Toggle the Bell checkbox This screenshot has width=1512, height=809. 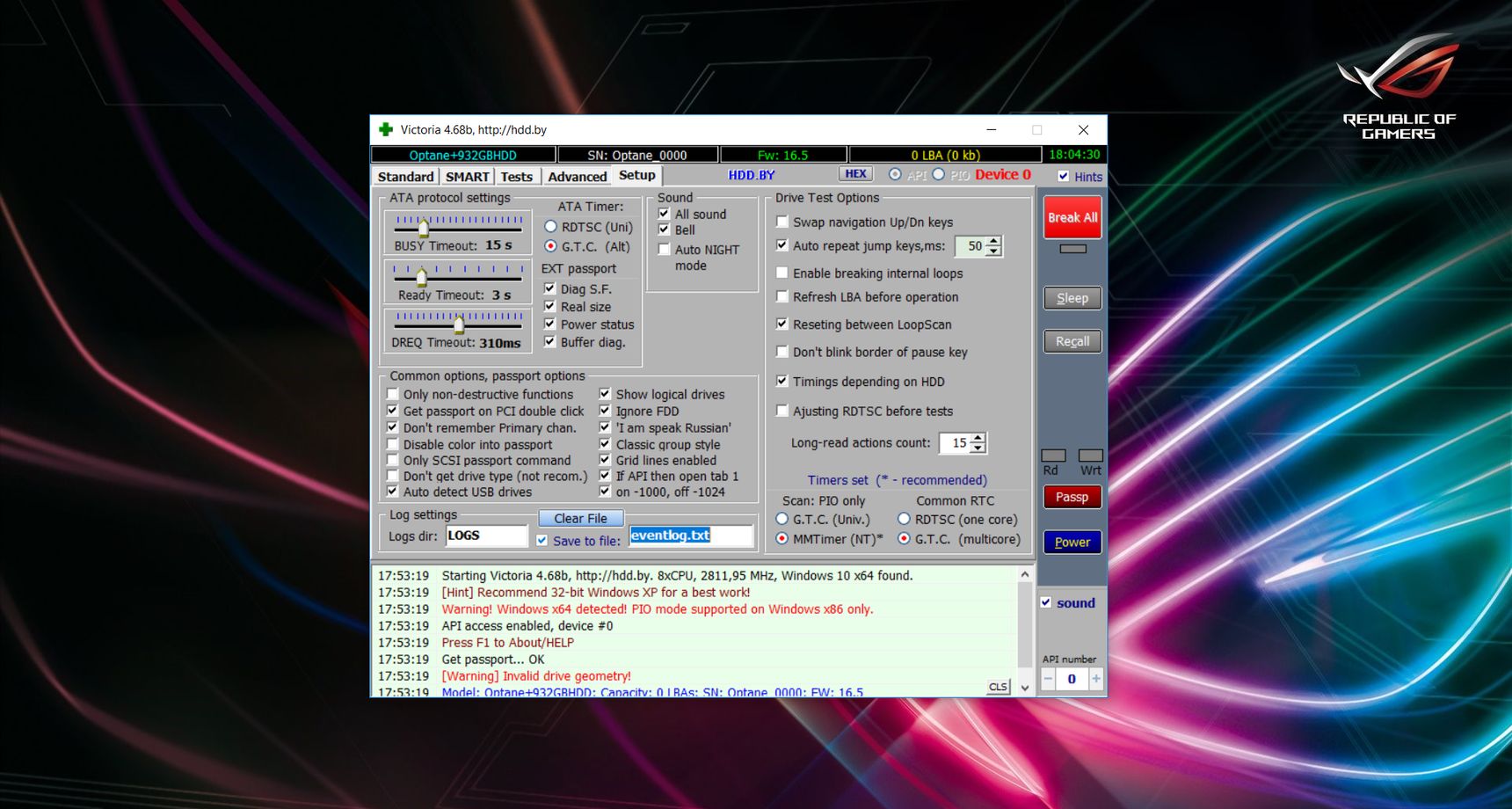tap(664, 230)
